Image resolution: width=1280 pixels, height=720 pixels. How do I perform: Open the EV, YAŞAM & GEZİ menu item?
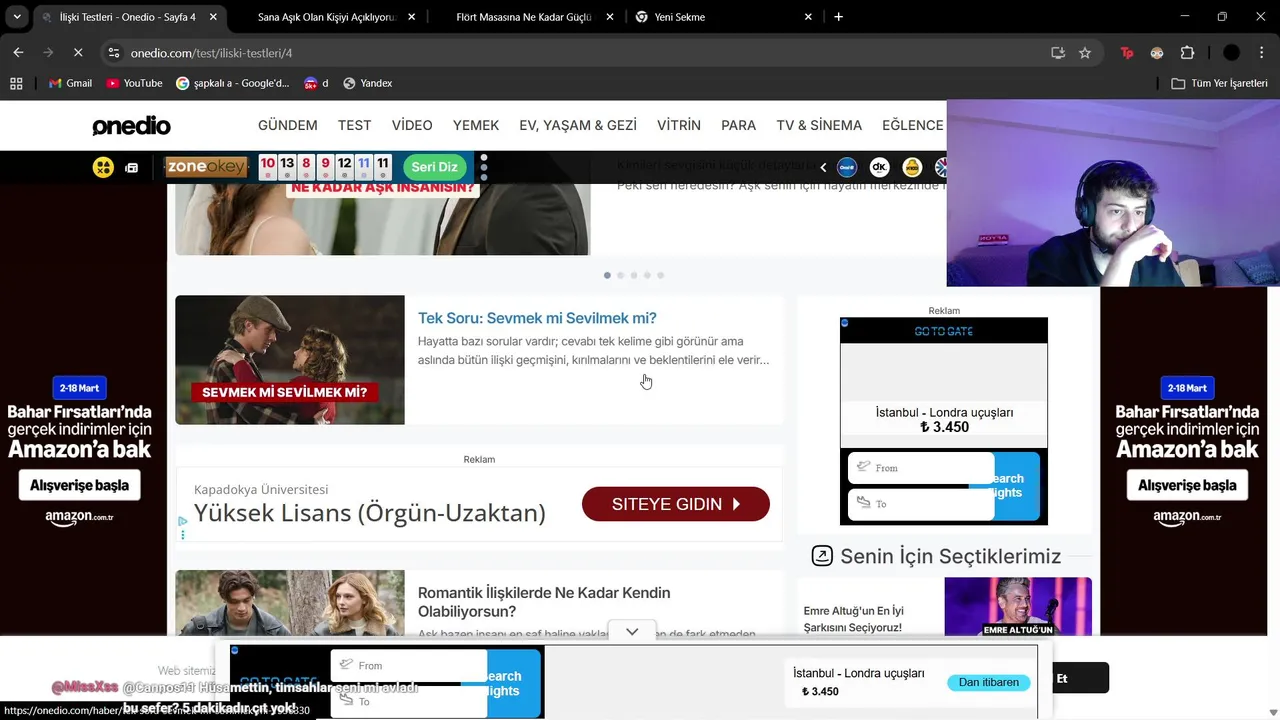click(x=578, y=125)
